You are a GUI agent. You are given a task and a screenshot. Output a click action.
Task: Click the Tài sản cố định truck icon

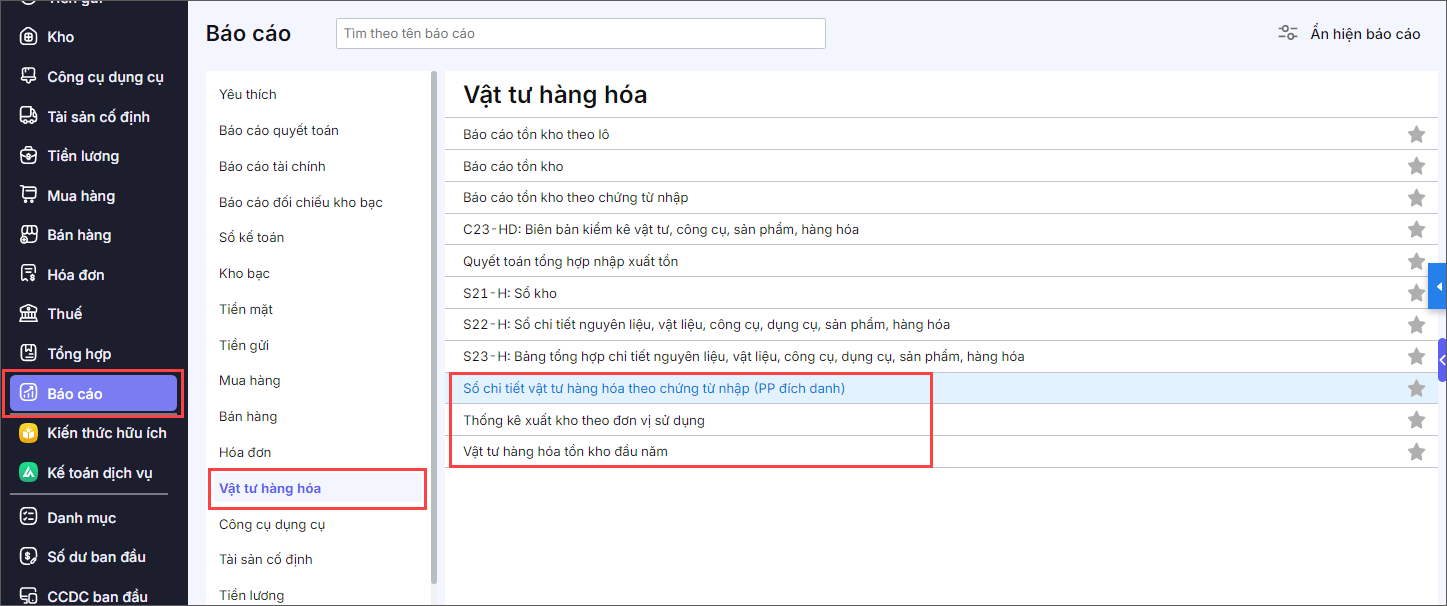pos(29,116)
